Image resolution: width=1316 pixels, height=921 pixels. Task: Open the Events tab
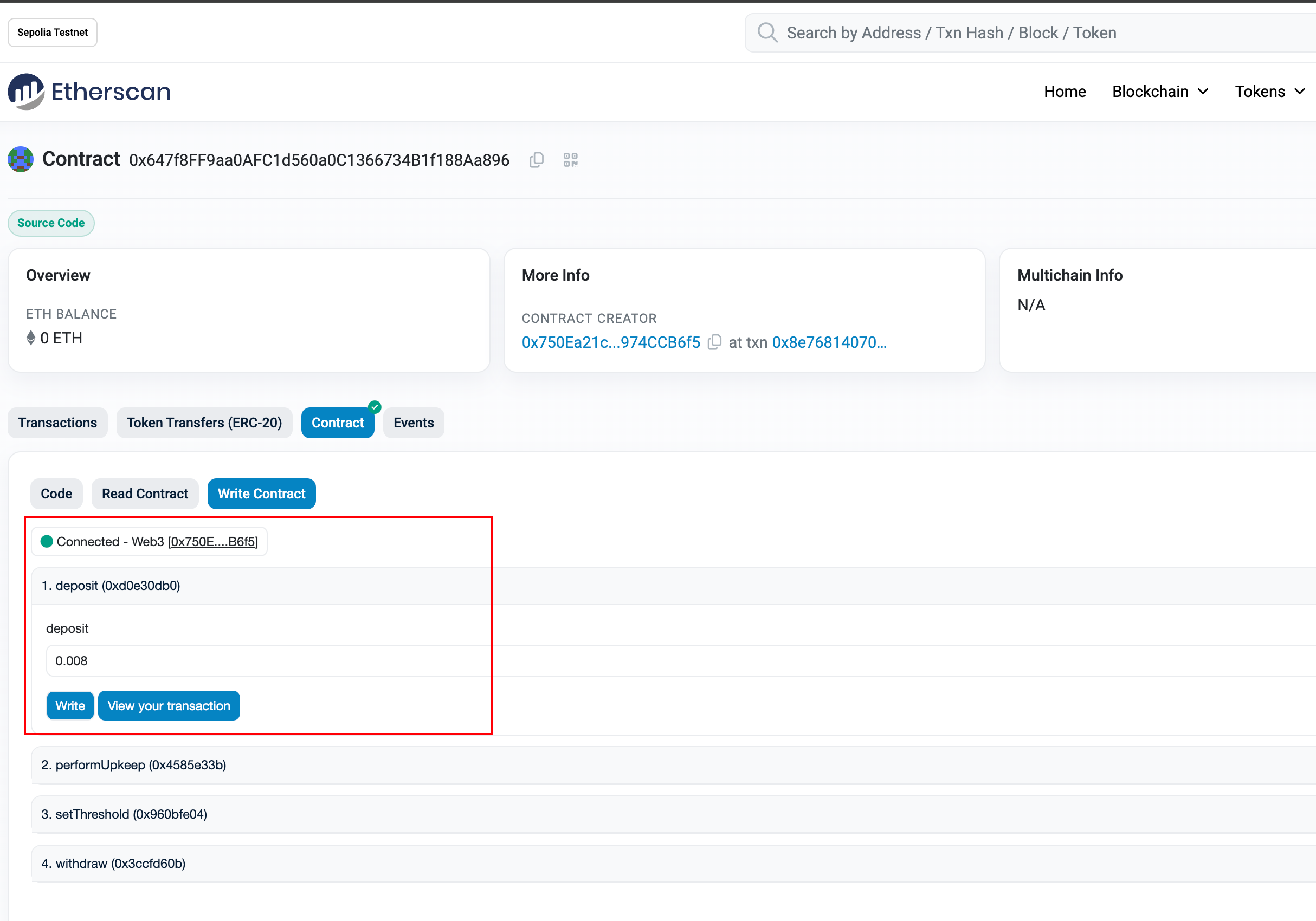413,423
